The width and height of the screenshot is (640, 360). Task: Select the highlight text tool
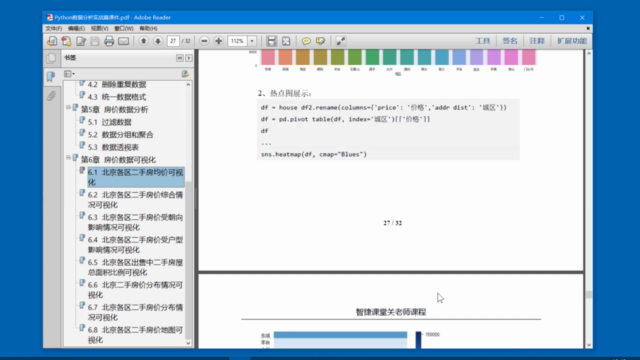click(320, 41)
